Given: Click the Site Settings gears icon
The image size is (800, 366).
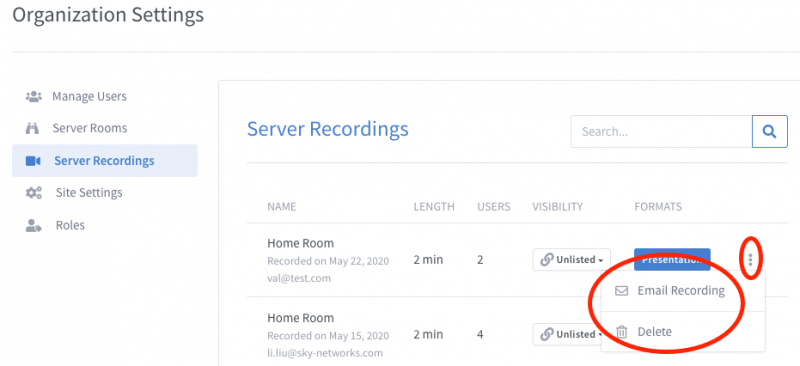Looking at the screenshot, I should [x=34, y=193].
